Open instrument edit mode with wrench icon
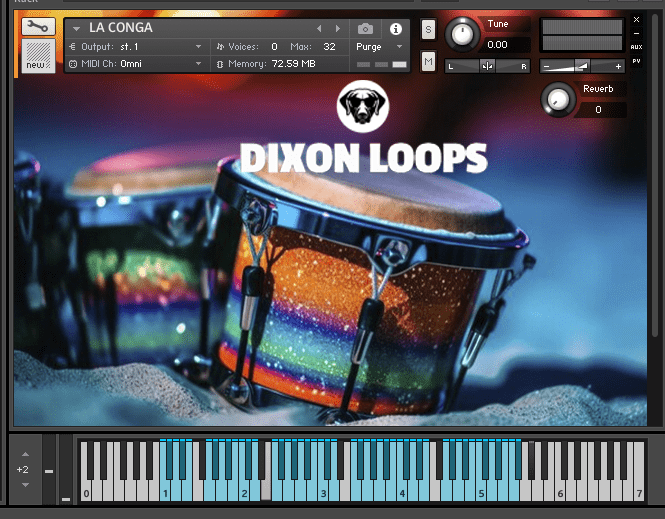This screenshot has width=665, height=519. pos(38,27)
